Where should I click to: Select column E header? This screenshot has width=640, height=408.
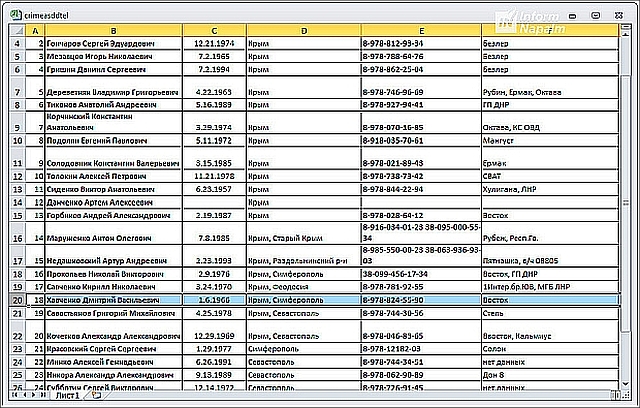click(421, 31)
